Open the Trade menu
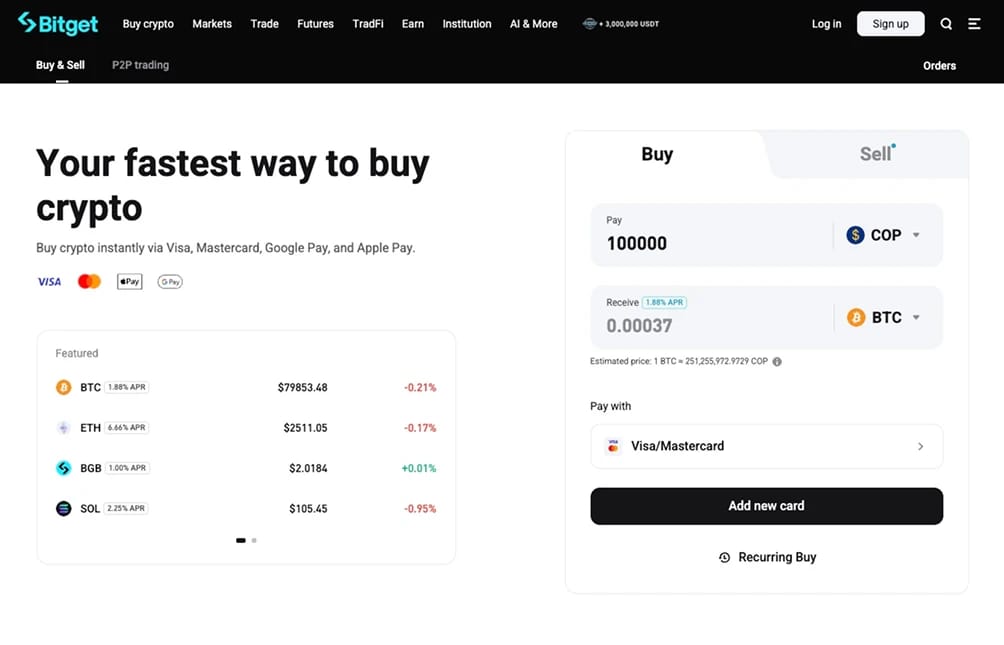Viewport: 1004px width, 645px height. point(264,24)
